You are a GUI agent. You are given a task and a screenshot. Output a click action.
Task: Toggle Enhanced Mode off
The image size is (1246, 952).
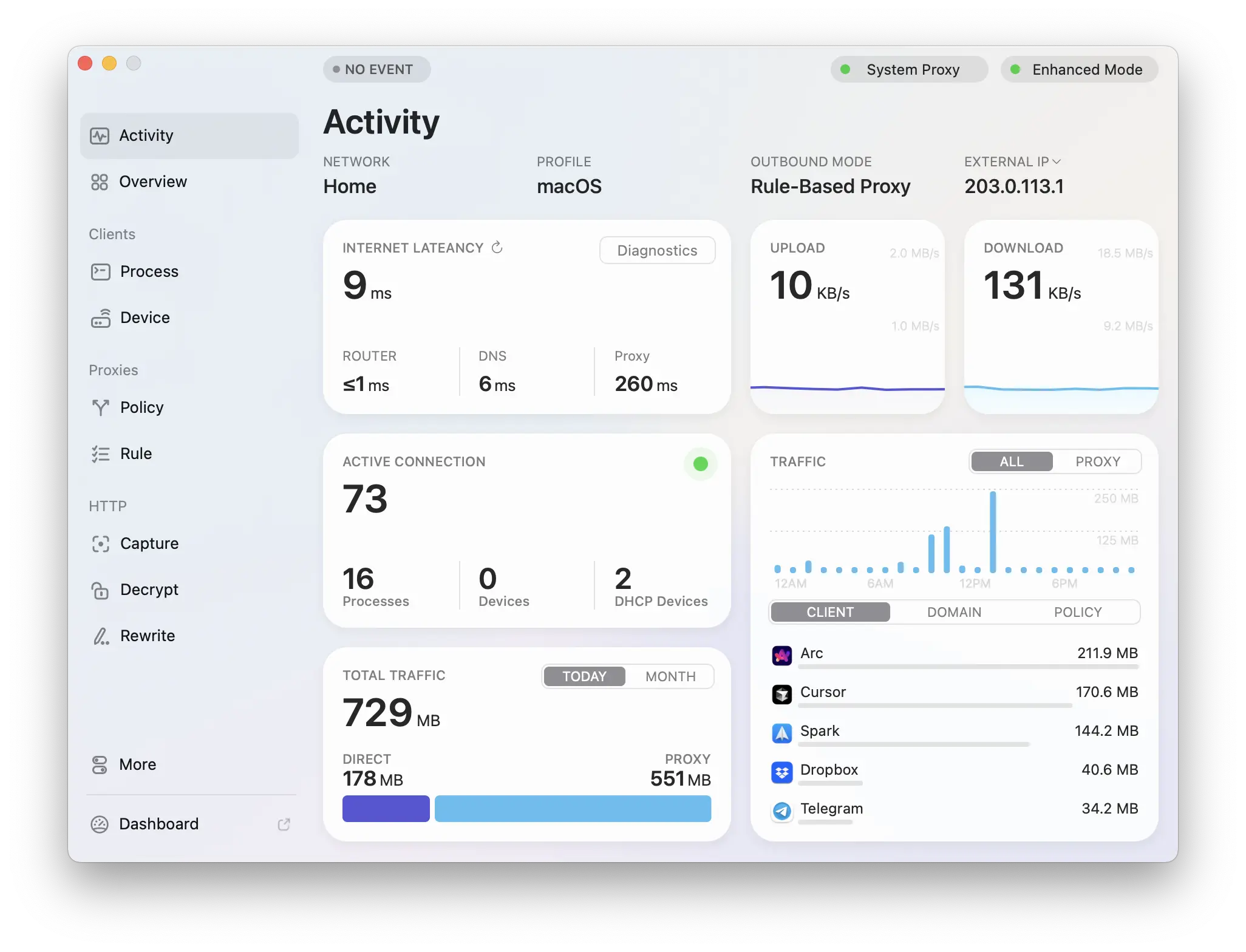point(1079,69)
